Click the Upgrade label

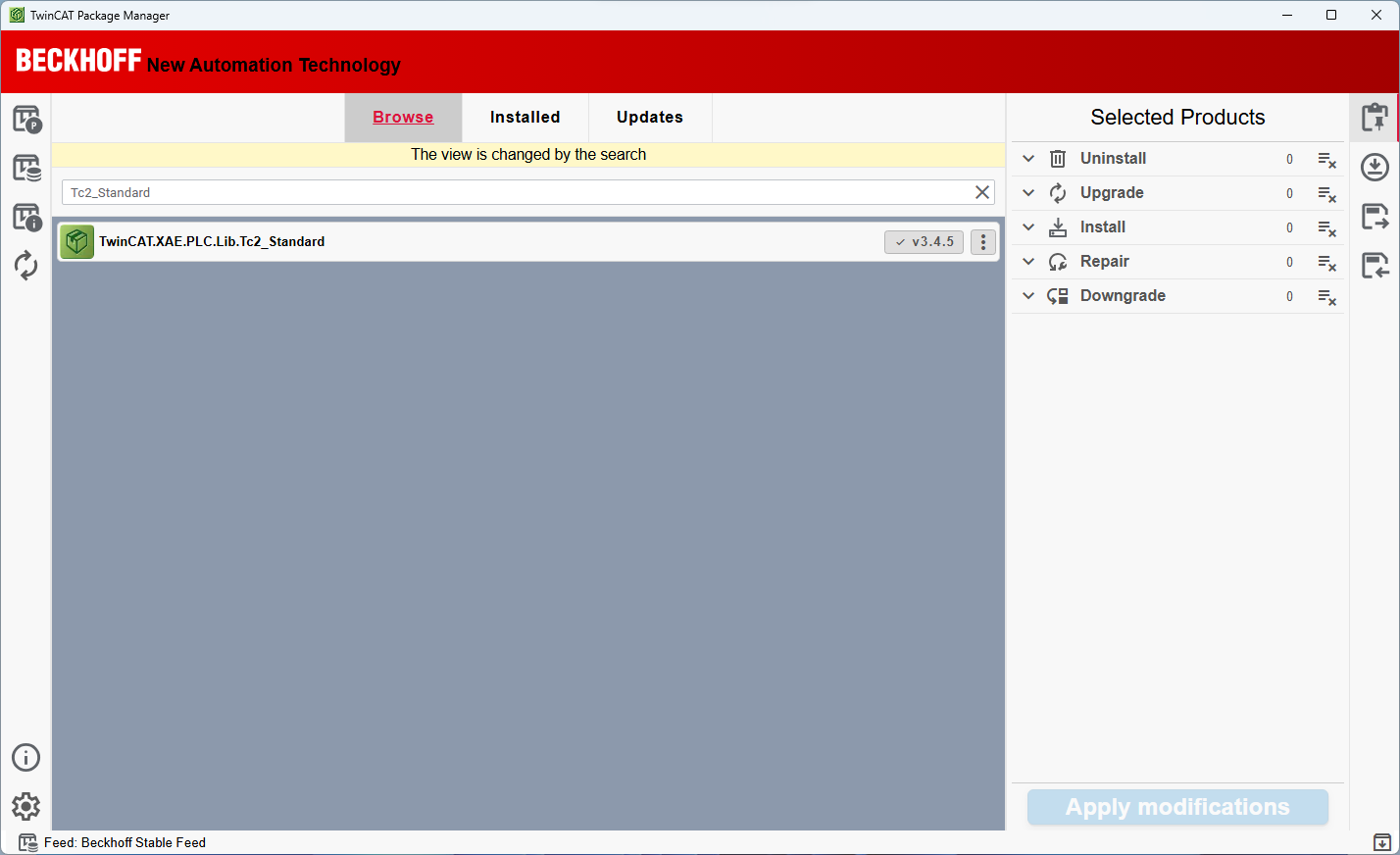(1112, 193)
